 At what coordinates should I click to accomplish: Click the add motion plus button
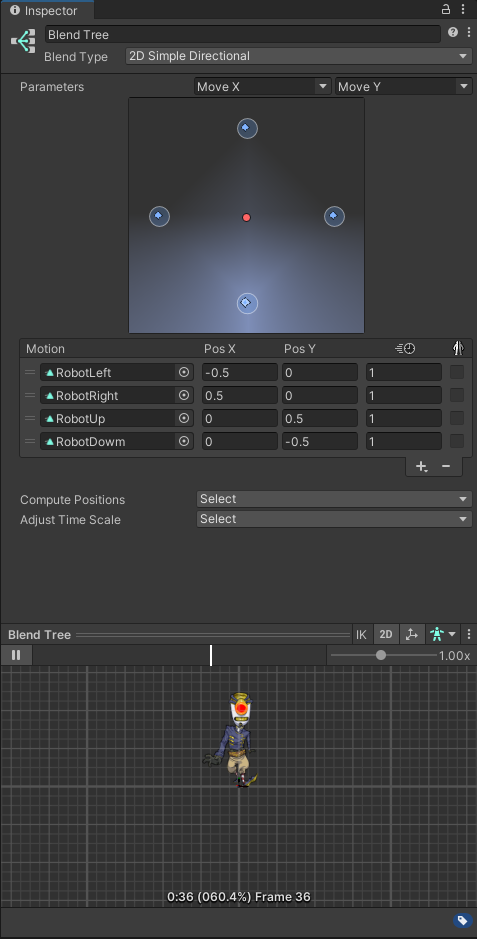[x=421, y=467]
